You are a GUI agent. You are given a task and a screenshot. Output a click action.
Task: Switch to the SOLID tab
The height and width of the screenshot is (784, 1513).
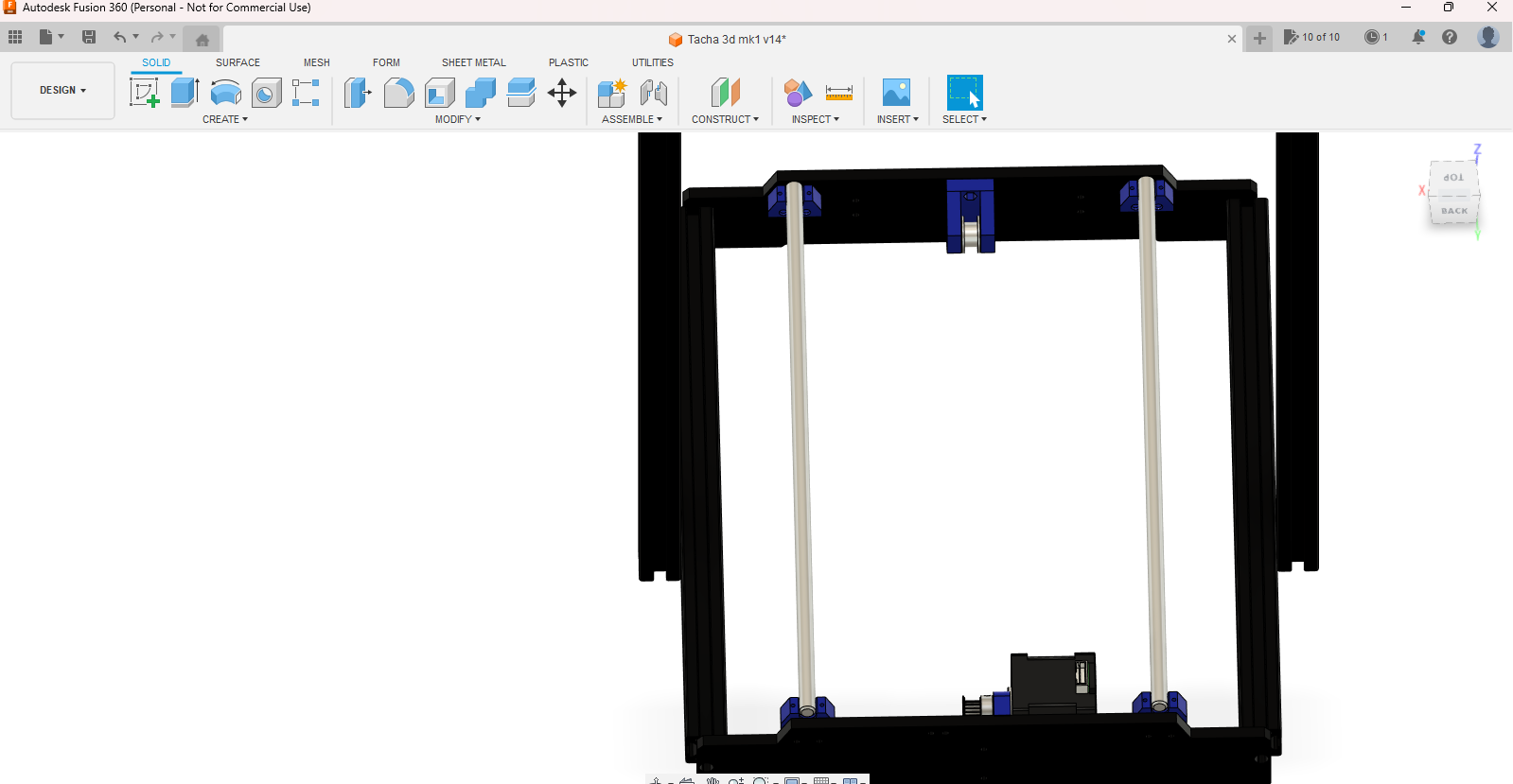coord(156,62)
